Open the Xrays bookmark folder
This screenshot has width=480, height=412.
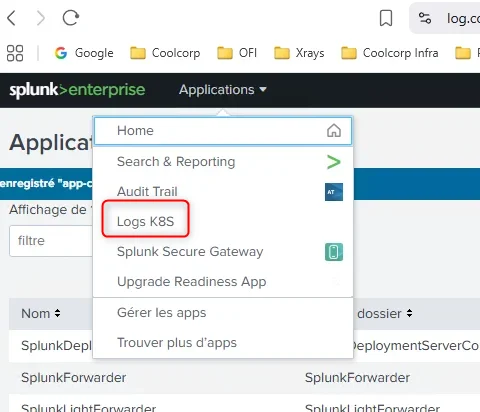tap(299, 53)
